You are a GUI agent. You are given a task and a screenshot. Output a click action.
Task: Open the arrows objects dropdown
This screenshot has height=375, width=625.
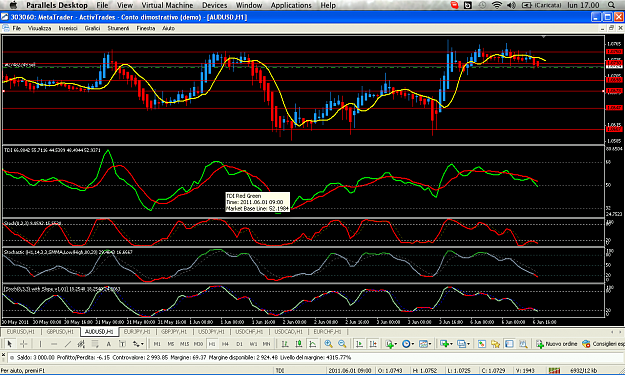click(138, 344)
